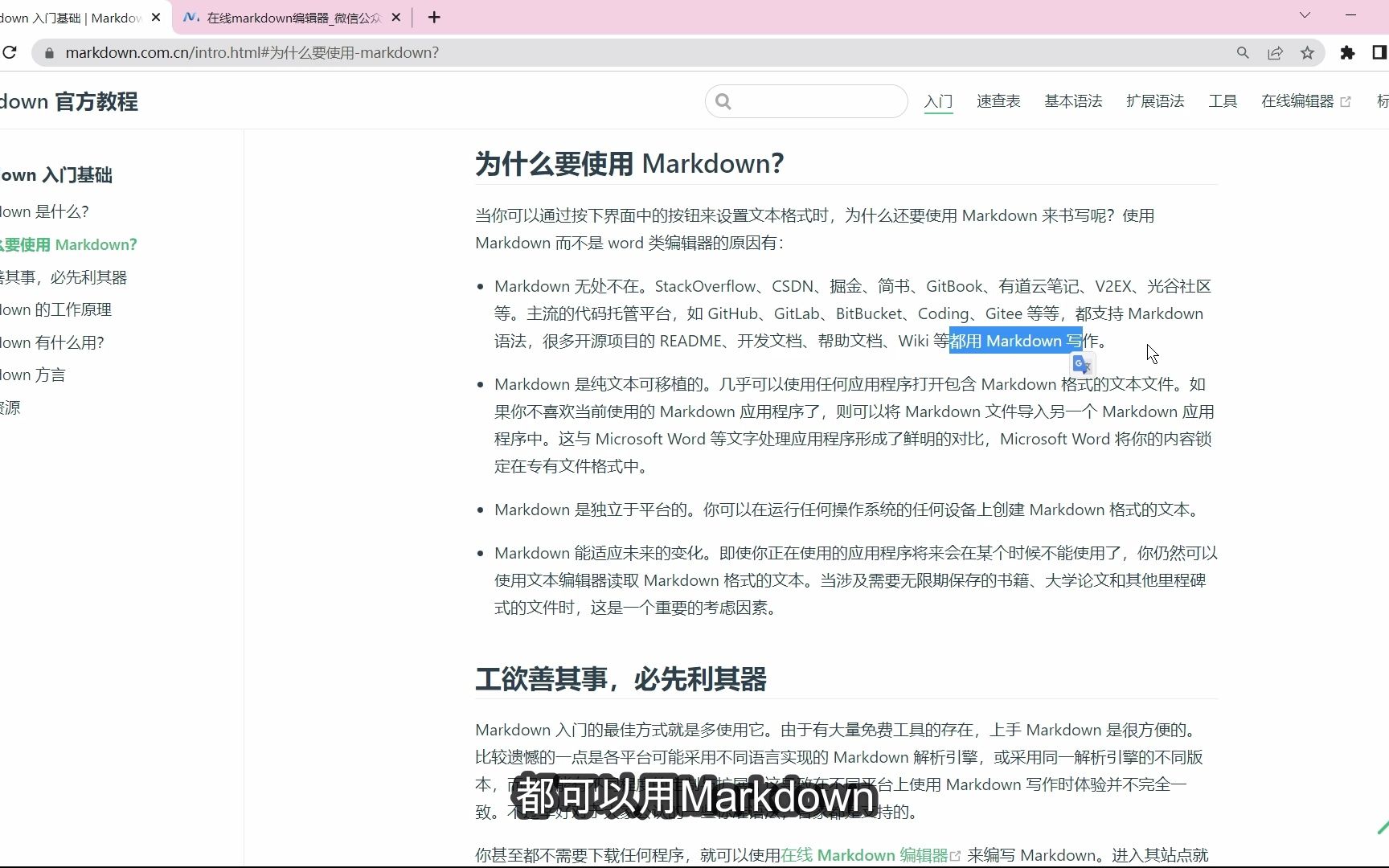Open the tab search chevron in title bar
Screen dimensions: 1389x868
pos(1305,15)
